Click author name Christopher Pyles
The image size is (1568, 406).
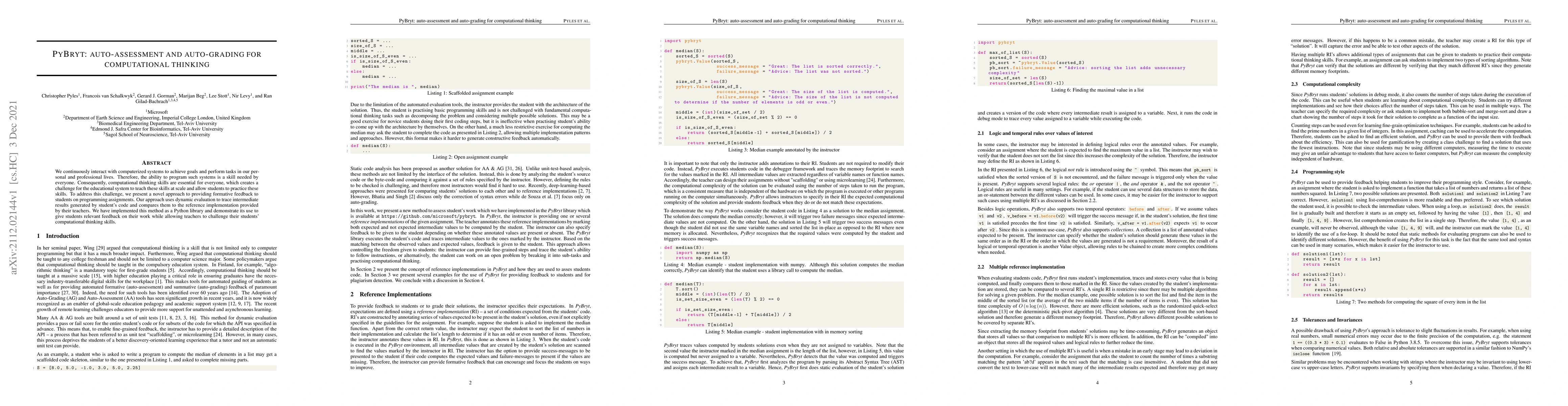60,96
